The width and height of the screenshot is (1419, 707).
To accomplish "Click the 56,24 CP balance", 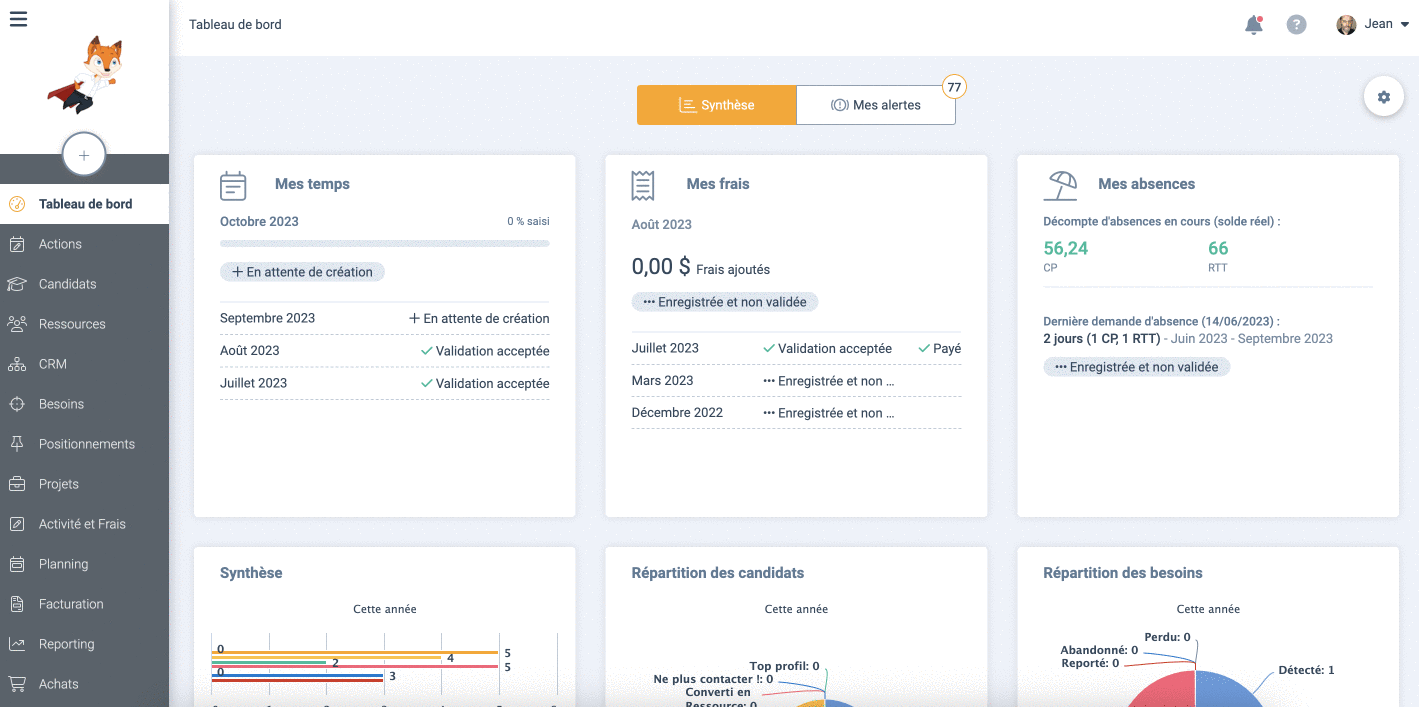I will (x=1066, y=248).
